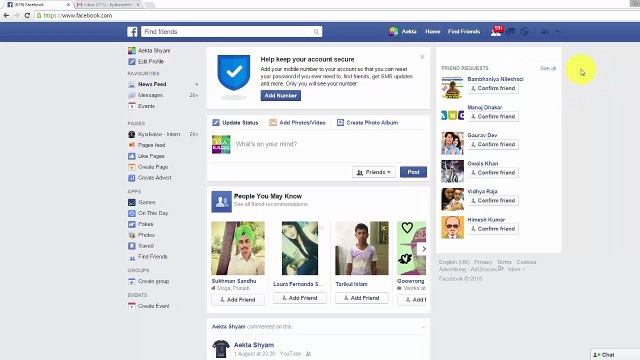Click the News Feed sidebar icon
This screenshot has width=640, height=360.
point(131,84)
